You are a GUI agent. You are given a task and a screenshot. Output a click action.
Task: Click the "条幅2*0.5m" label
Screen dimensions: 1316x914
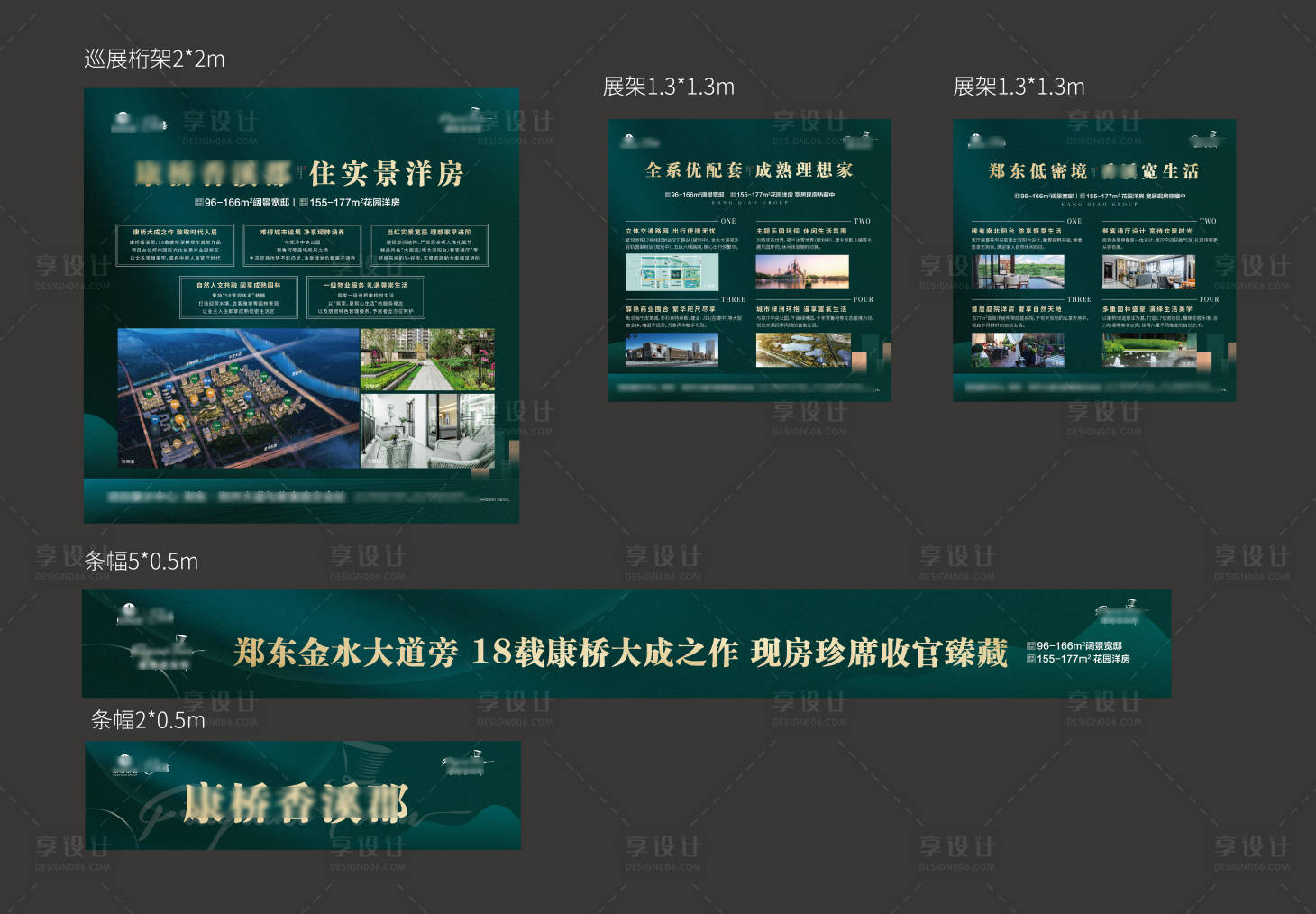148,720
